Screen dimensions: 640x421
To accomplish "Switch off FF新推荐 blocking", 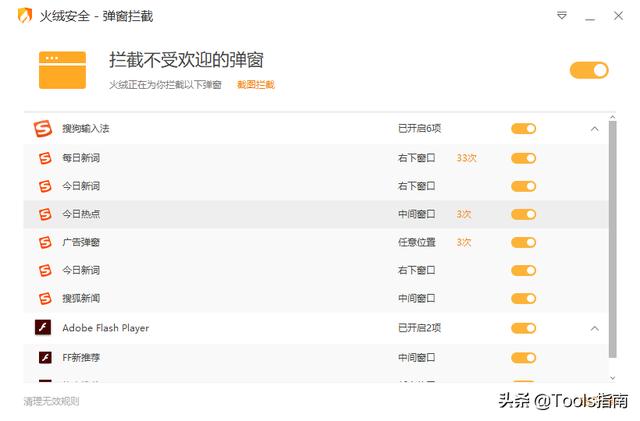I will (524, 358).
